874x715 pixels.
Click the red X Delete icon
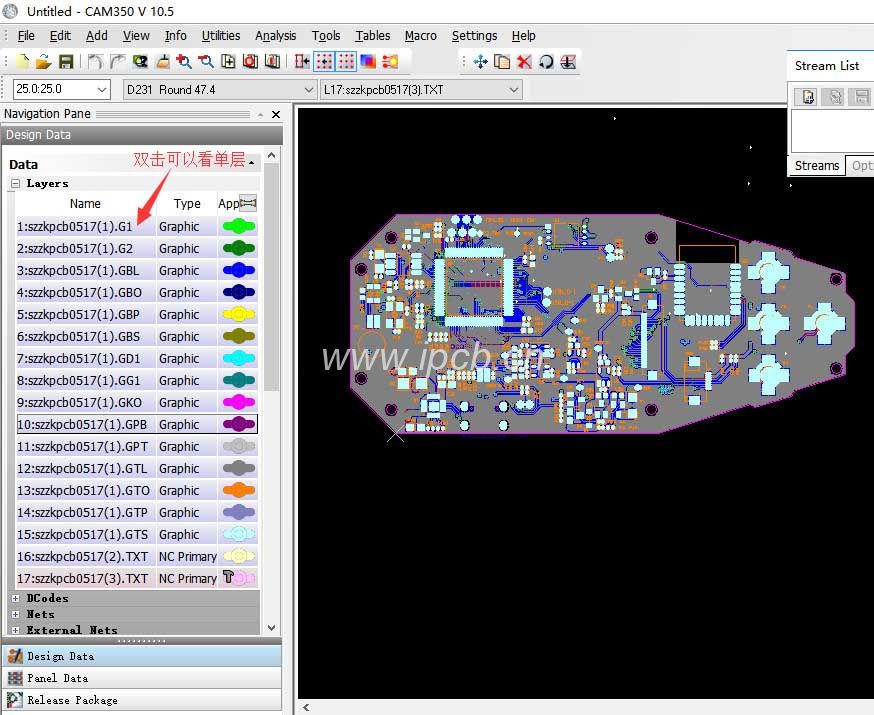click(524, 61)
